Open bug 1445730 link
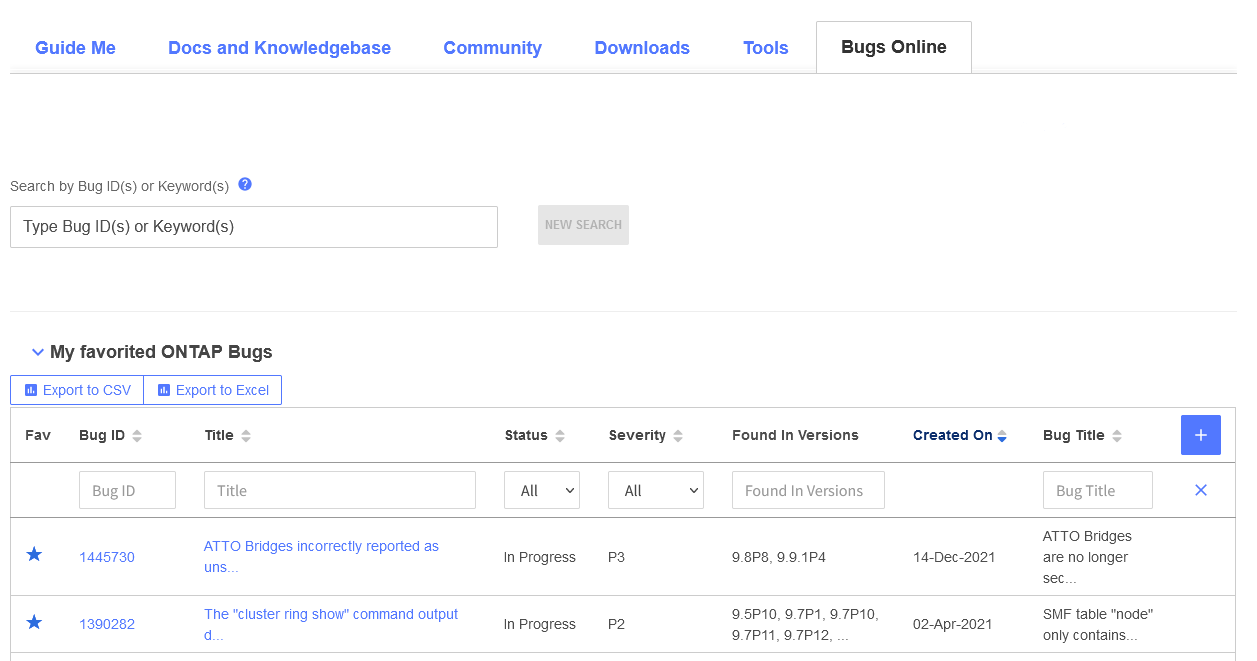1257x661 pixels. [x=107, y=557]
